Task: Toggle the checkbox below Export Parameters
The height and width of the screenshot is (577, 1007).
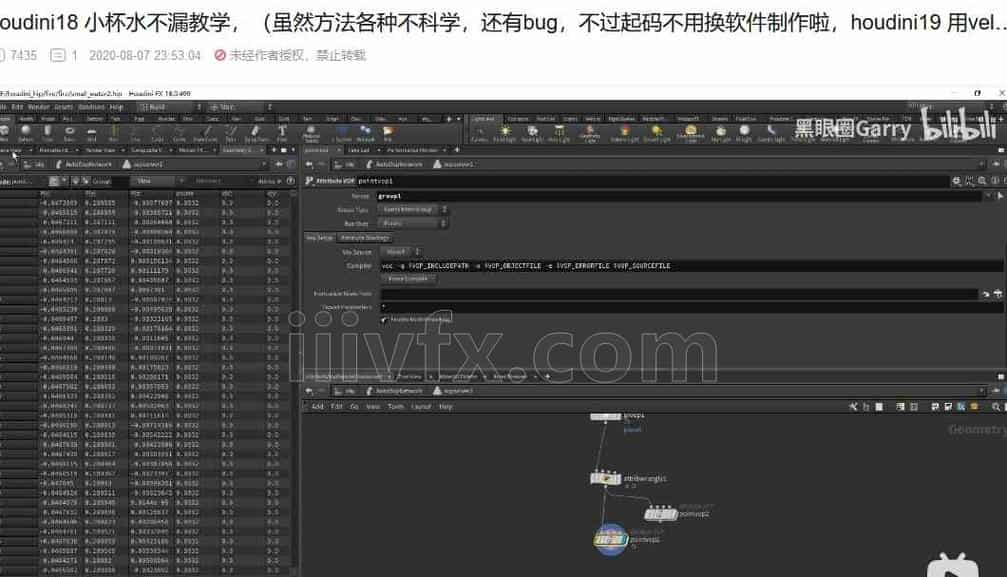Action: [384, 319]
